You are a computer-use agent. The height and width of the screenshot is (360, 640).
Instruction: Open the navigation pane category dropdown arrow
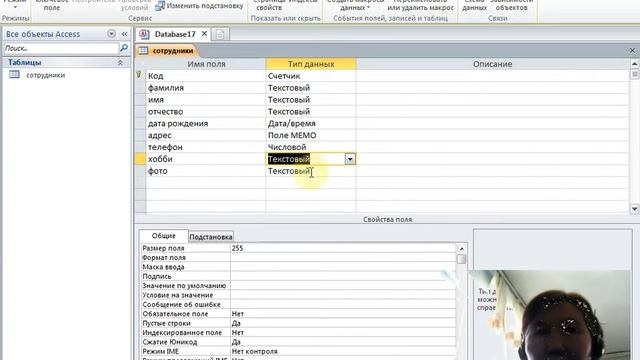(111, 34)
